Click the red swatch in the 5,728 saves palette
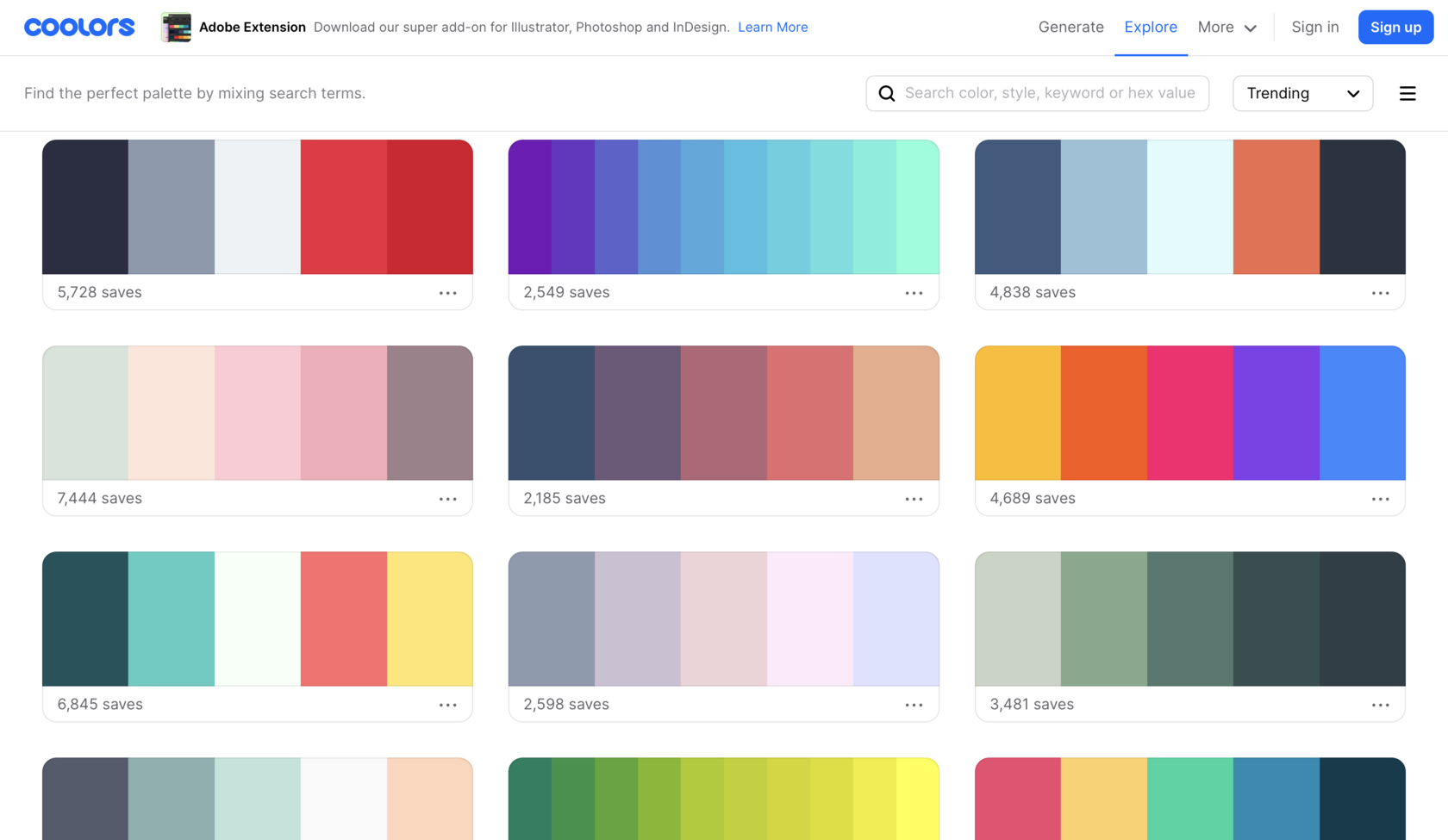Viewport: 1448px width, 840px height. [344, 207]
